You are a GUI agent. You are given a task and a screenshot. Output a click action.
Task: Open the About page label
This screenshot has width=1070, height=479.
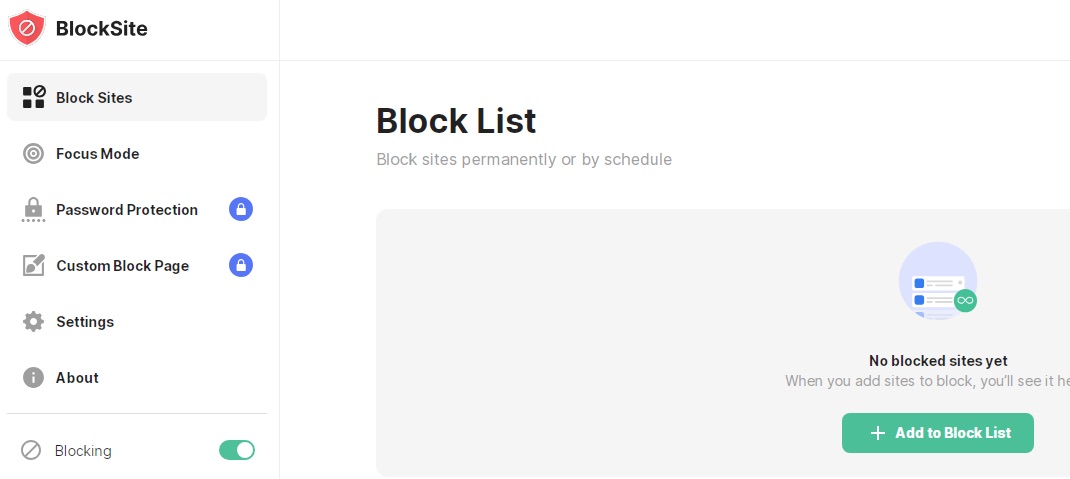click(x=77, y=377)
